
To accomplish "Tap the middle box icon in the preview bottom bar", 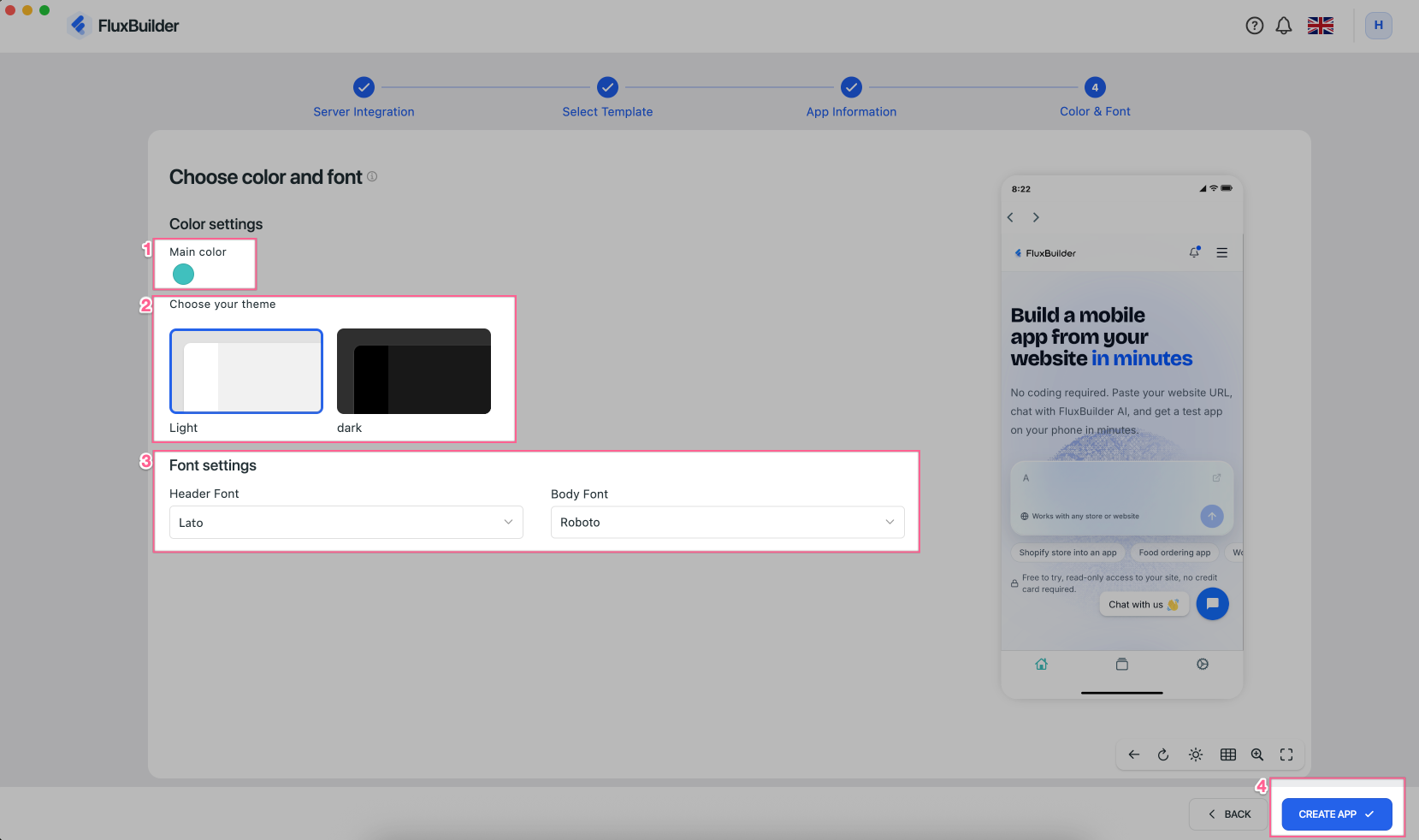I will [x=1122, y=664].
